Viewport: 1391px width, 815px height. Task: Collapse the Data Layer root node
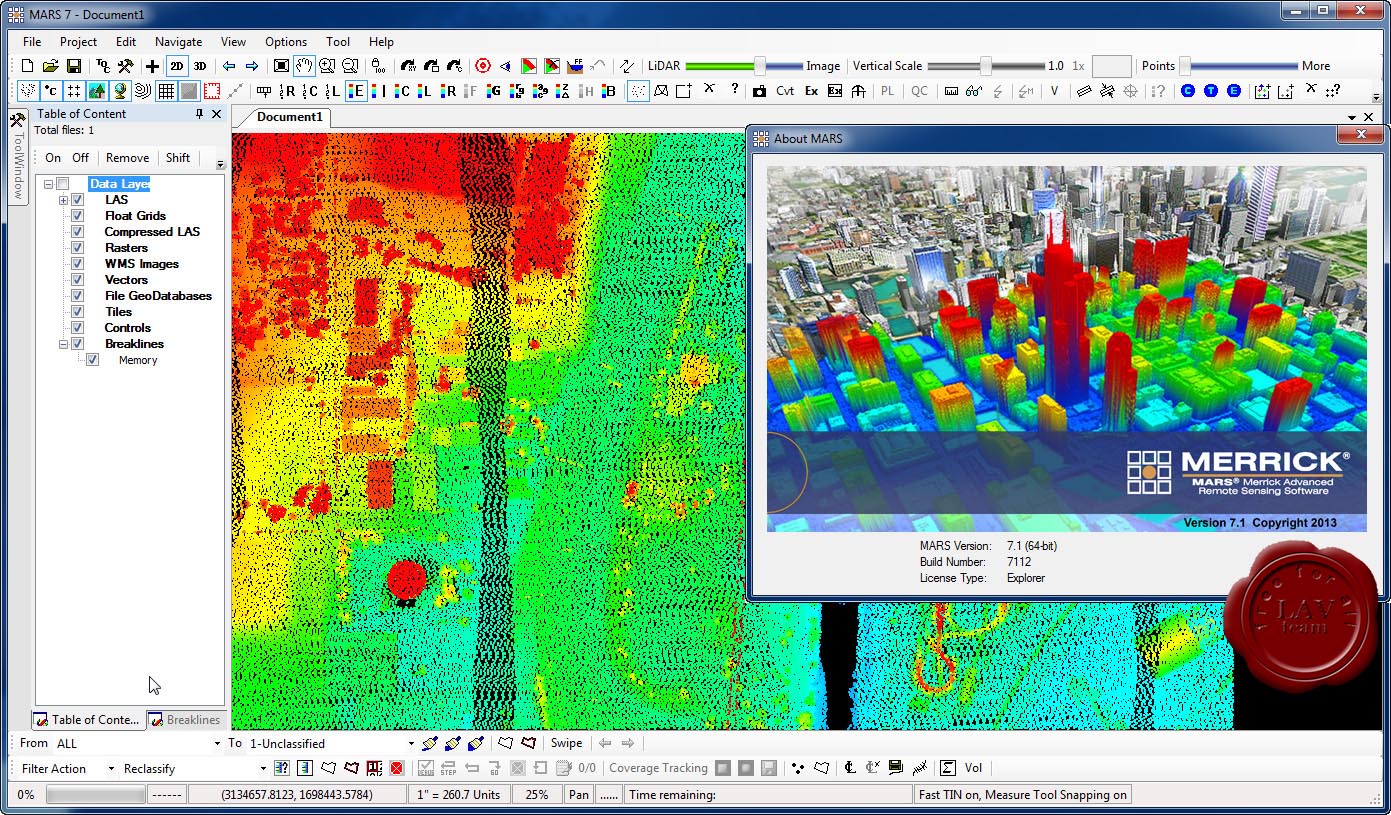point(48,184)
